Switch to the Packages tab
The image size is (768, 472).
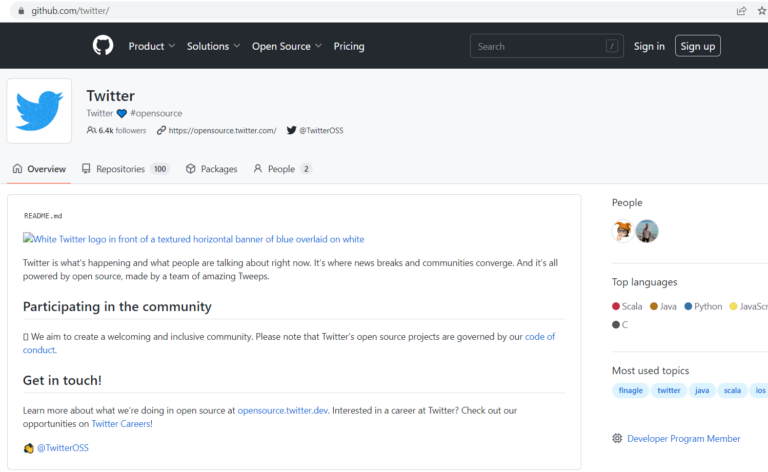pos(212,169)
